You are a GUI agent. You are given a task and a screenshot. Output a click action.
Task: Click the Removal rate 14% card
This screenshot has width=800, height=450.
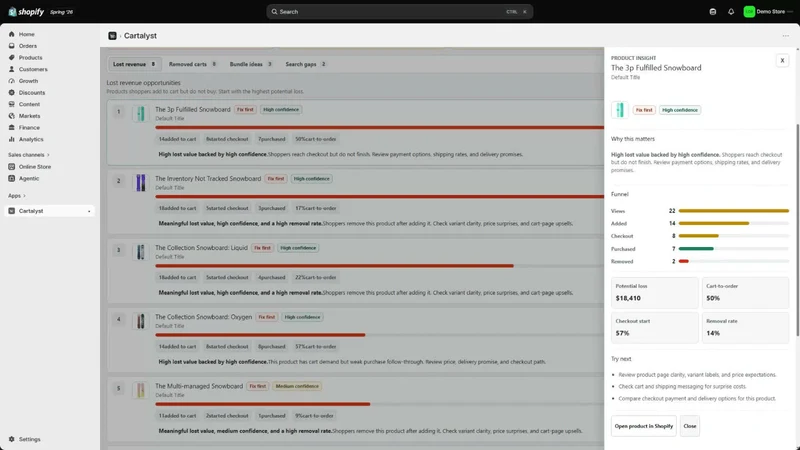pyautogui.click(x=745, y=328)
